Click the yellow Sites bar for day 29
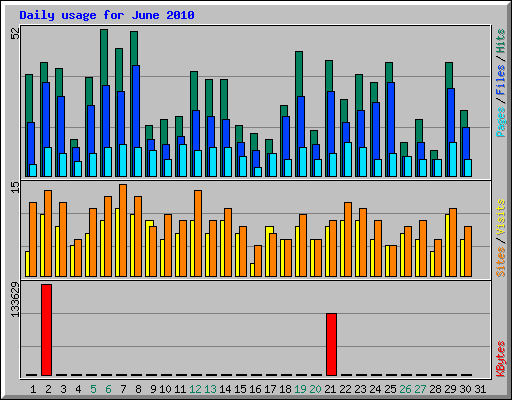The width and height of the screenshot is (512, 400). tap(447, 245)
